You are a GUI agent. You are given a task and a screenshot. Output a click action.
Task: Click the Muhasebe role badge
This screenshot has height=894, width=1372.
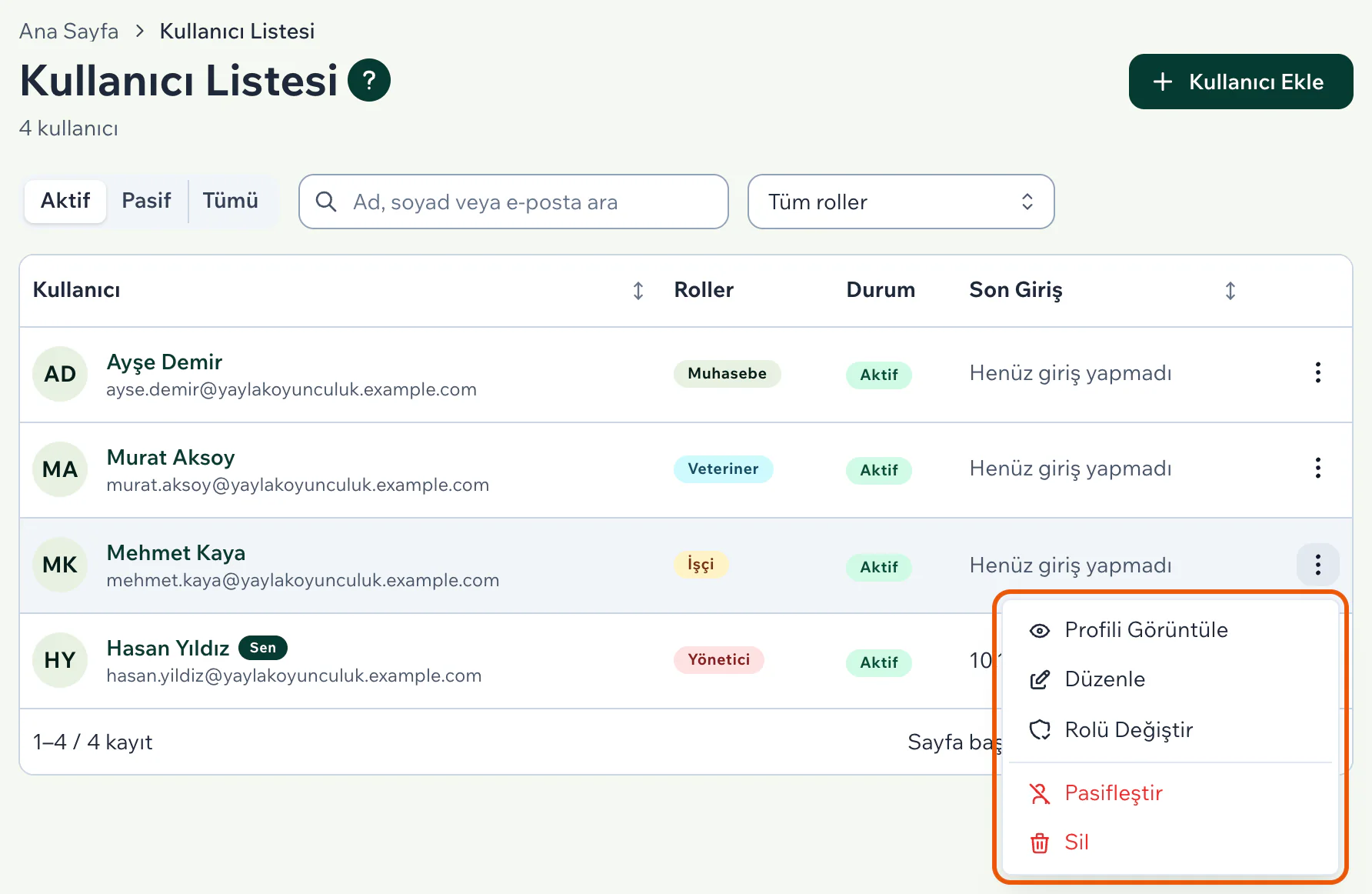(727, 374)
